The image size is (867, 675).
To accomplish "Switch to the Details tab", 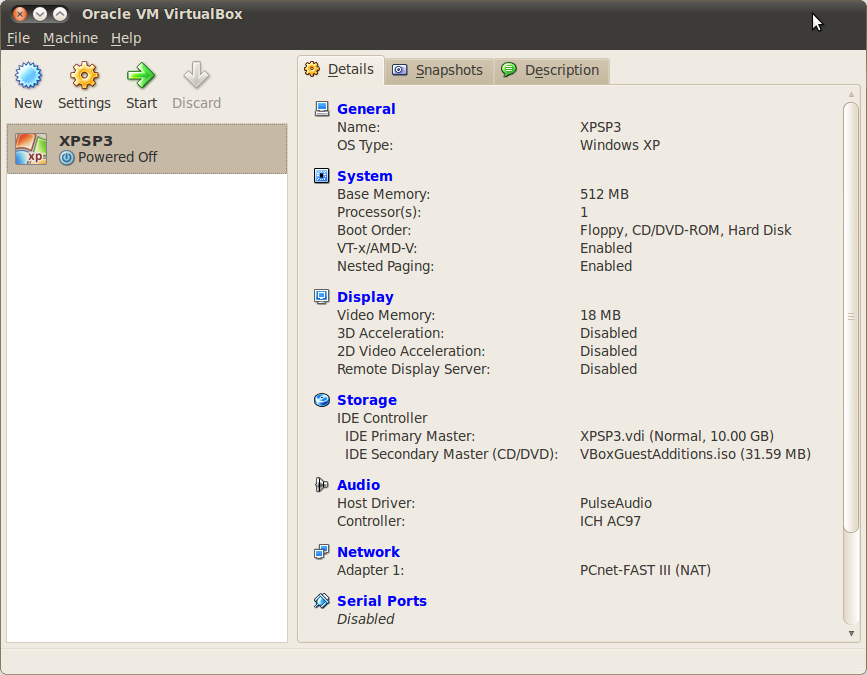I will point(341,70).
